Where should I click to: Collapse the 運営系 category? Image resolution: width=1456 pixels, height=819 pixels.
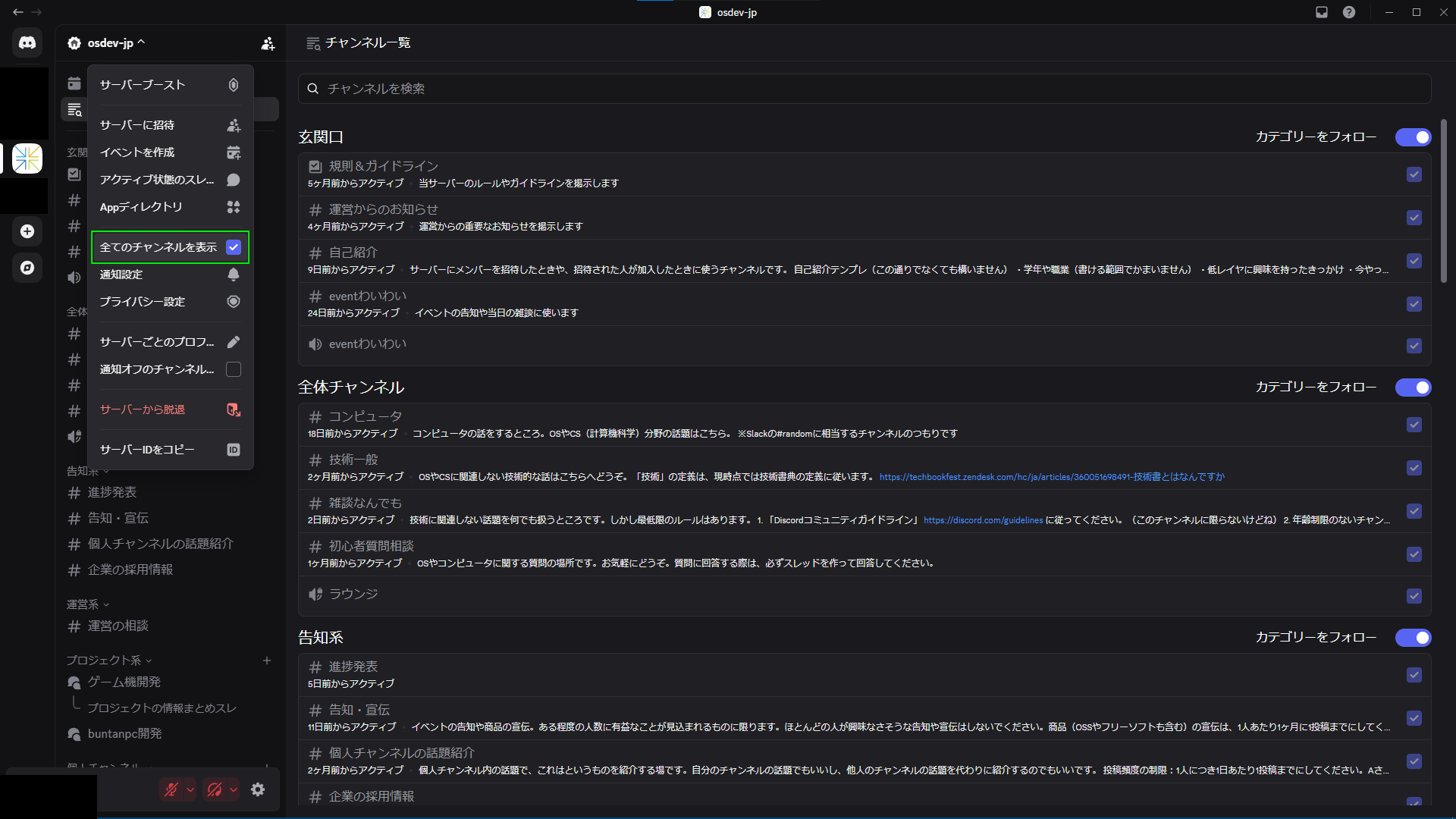[x=88, y=604]
